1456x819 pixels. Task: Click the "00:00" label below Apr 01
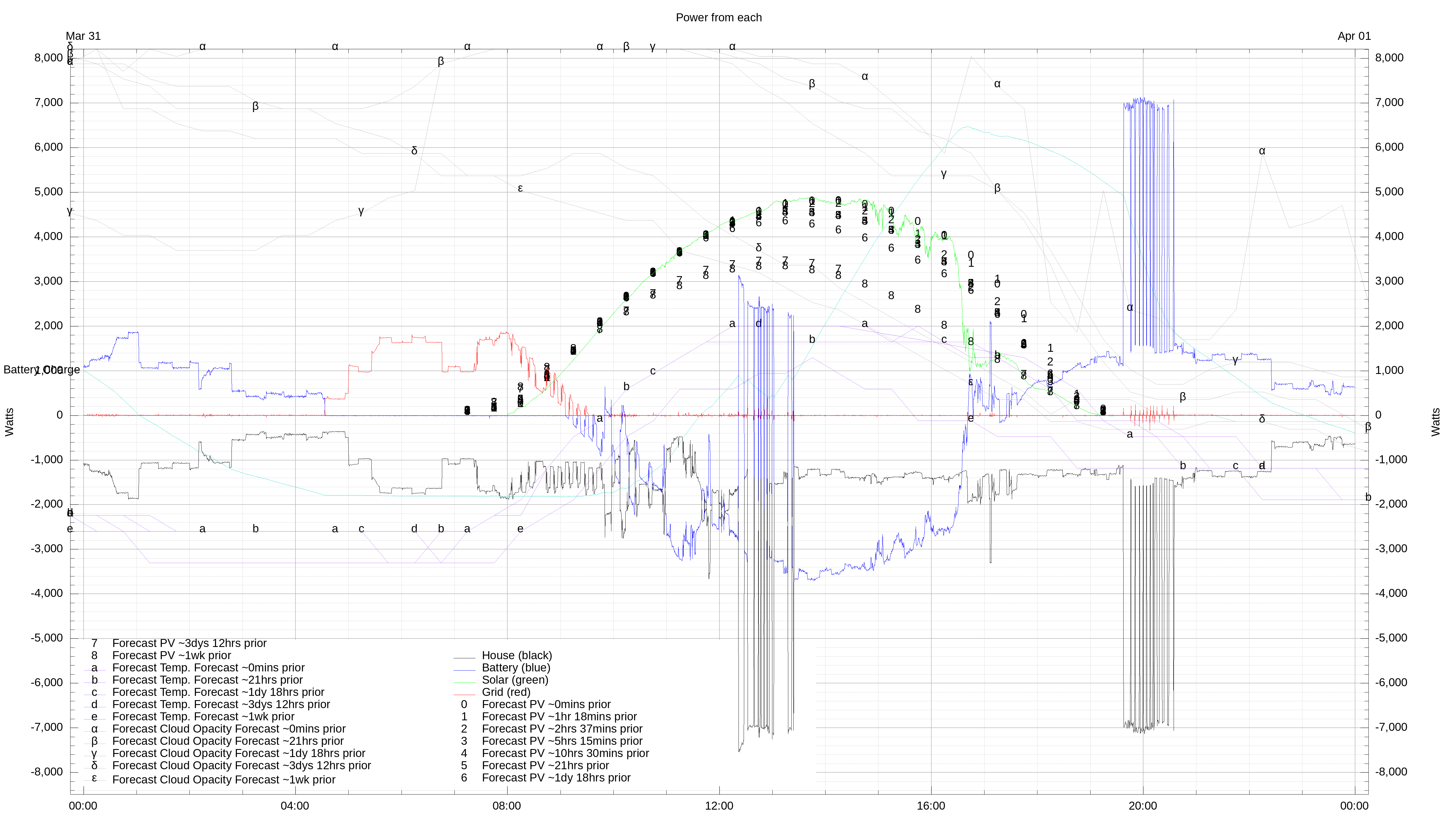(1354, 806)
